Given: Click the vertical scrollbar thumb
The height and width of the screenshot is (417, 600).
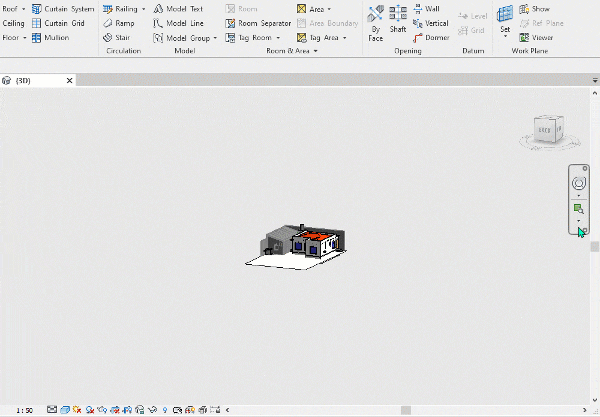Looking at the screenshot, I should coord(594,246).
